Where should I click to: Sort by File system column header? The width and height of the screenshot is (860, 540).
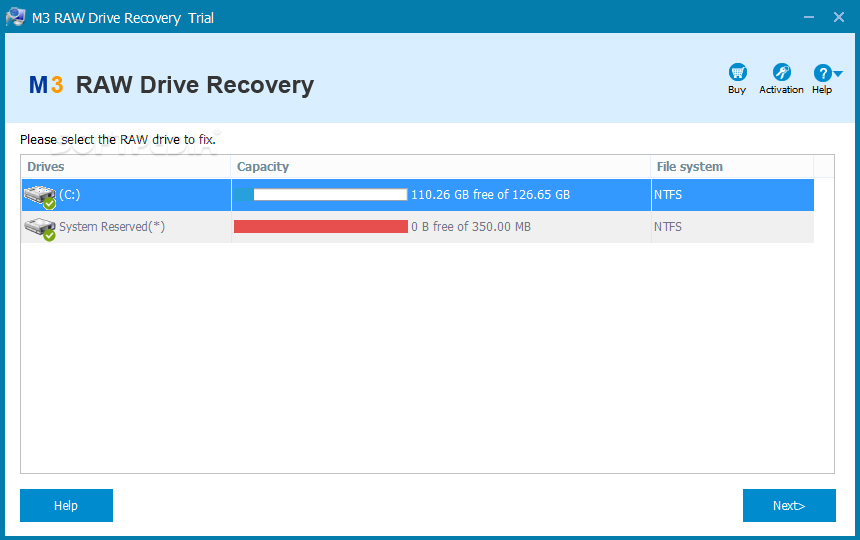[732, 167]
